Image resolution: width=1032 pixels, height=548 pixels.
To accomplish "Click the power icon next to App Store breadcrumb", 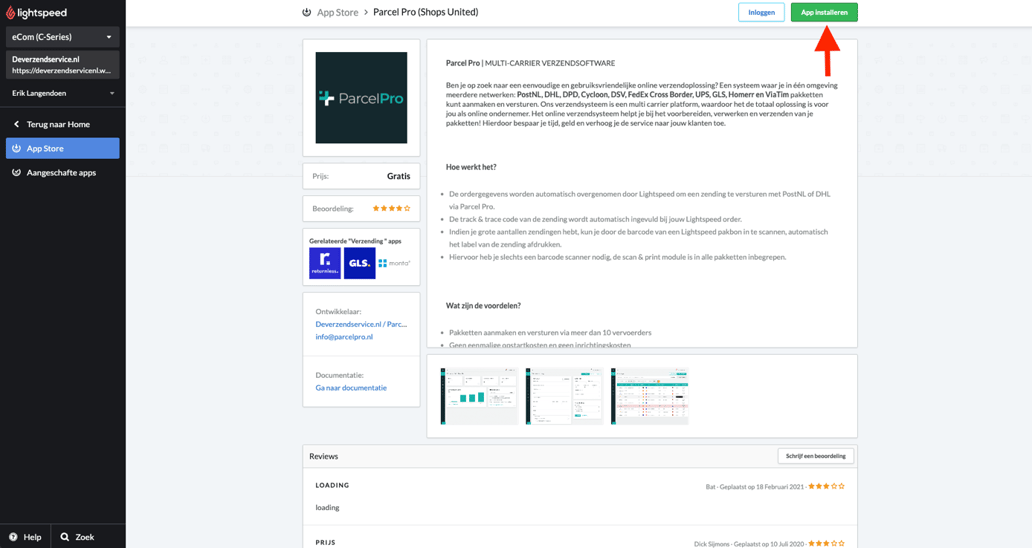I will (307, 13).
